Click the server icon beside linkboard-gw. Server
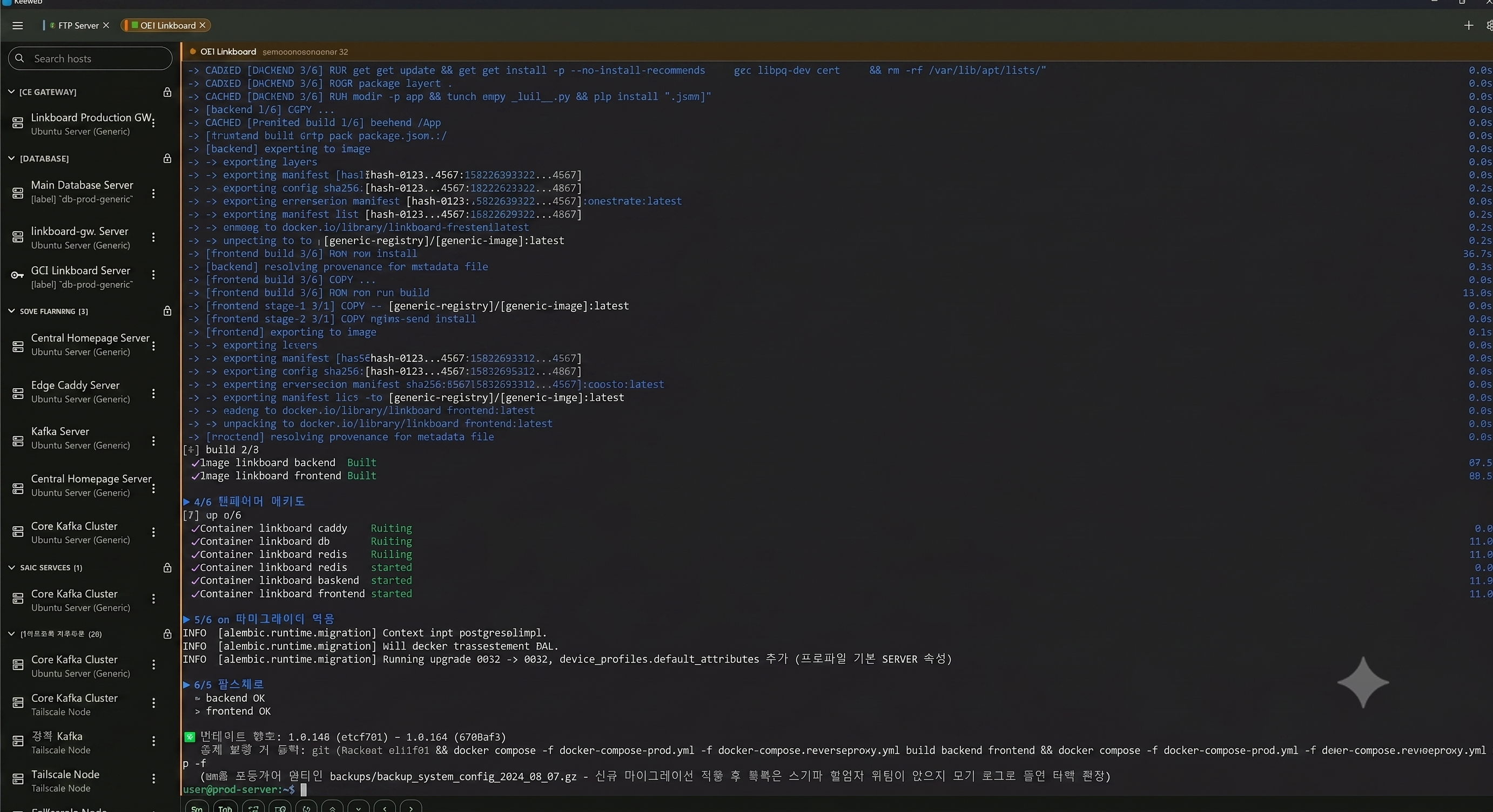This screenshot has height=812, width=1493. (x=18, y=237)
